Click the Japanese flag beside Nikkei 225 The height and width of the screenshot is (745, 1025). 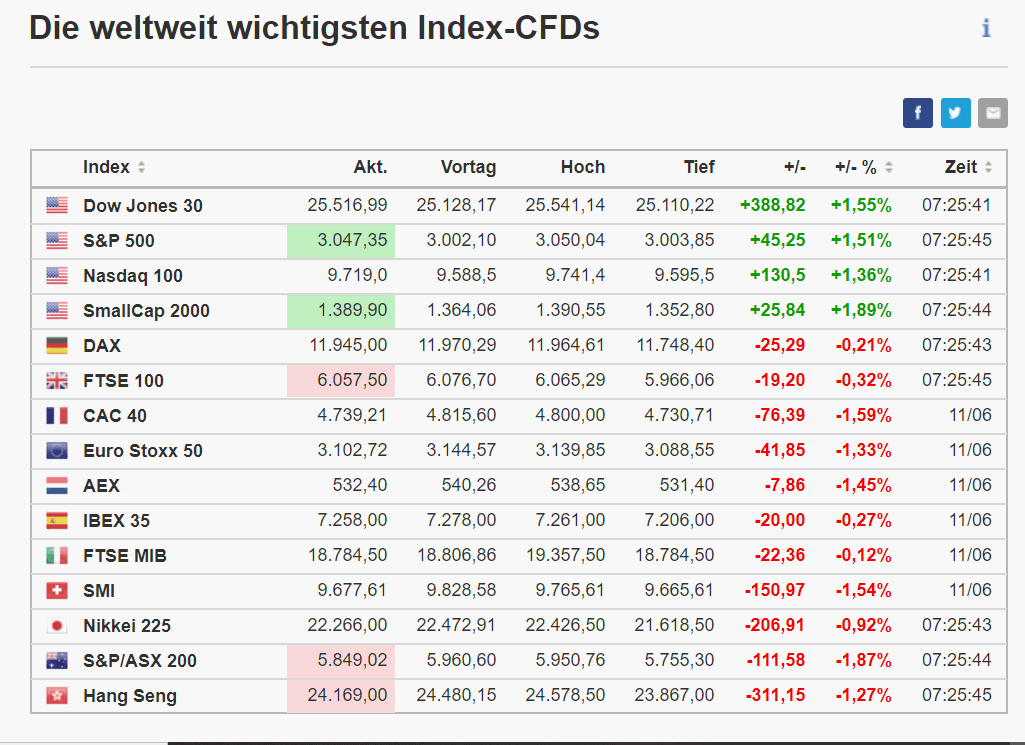click(57, 626)
